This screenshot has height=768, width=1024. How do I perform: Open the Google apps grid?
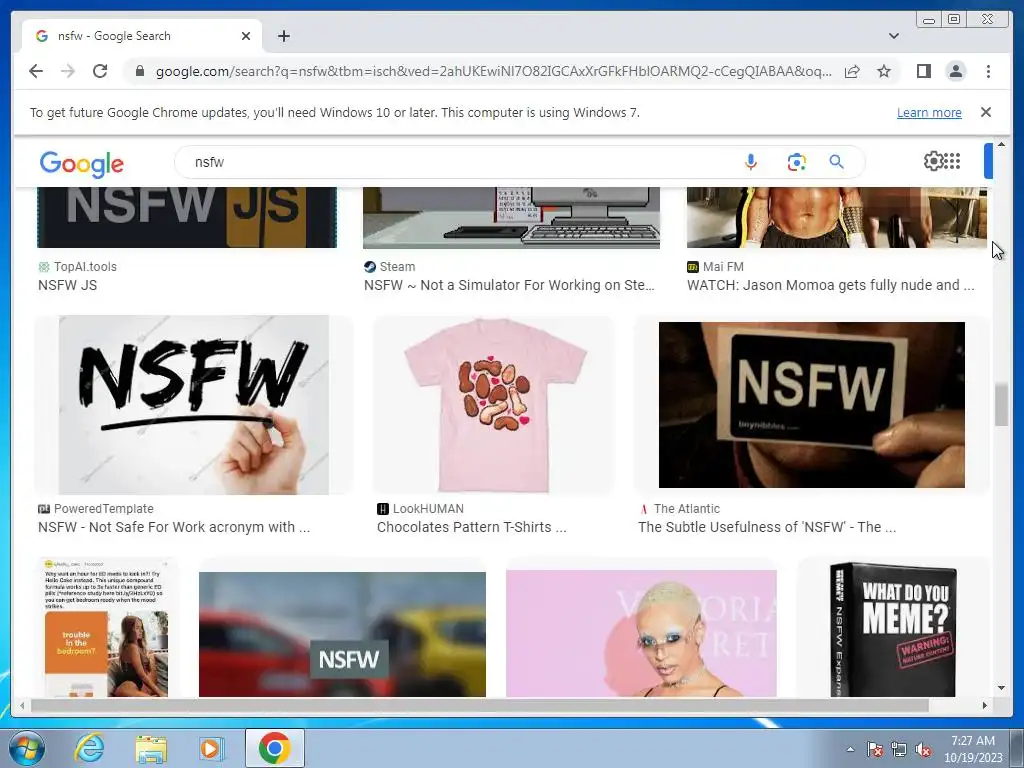(x=952, y=161)
